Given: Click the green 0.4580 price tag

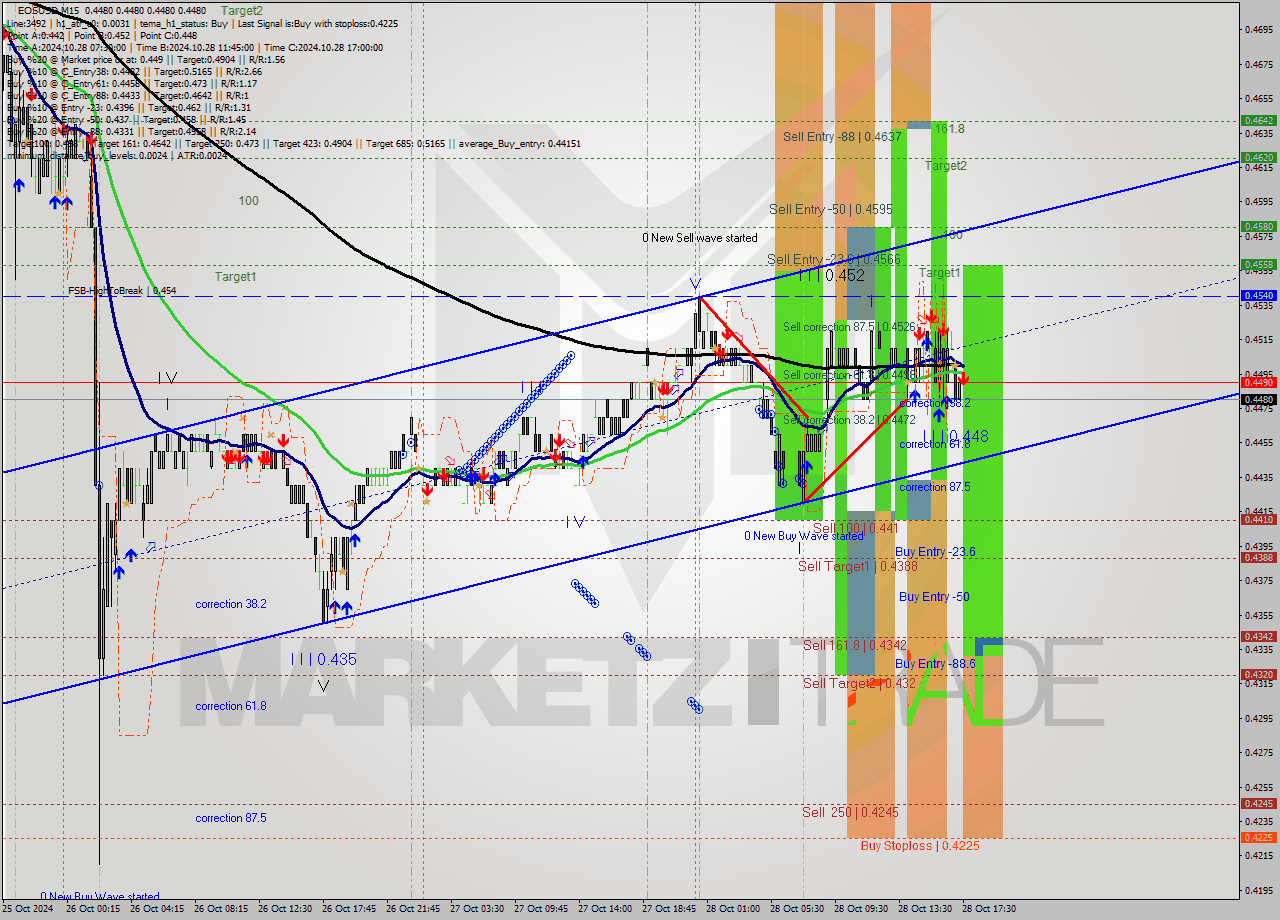Looking at the screenshot, I should point(1257,226).
